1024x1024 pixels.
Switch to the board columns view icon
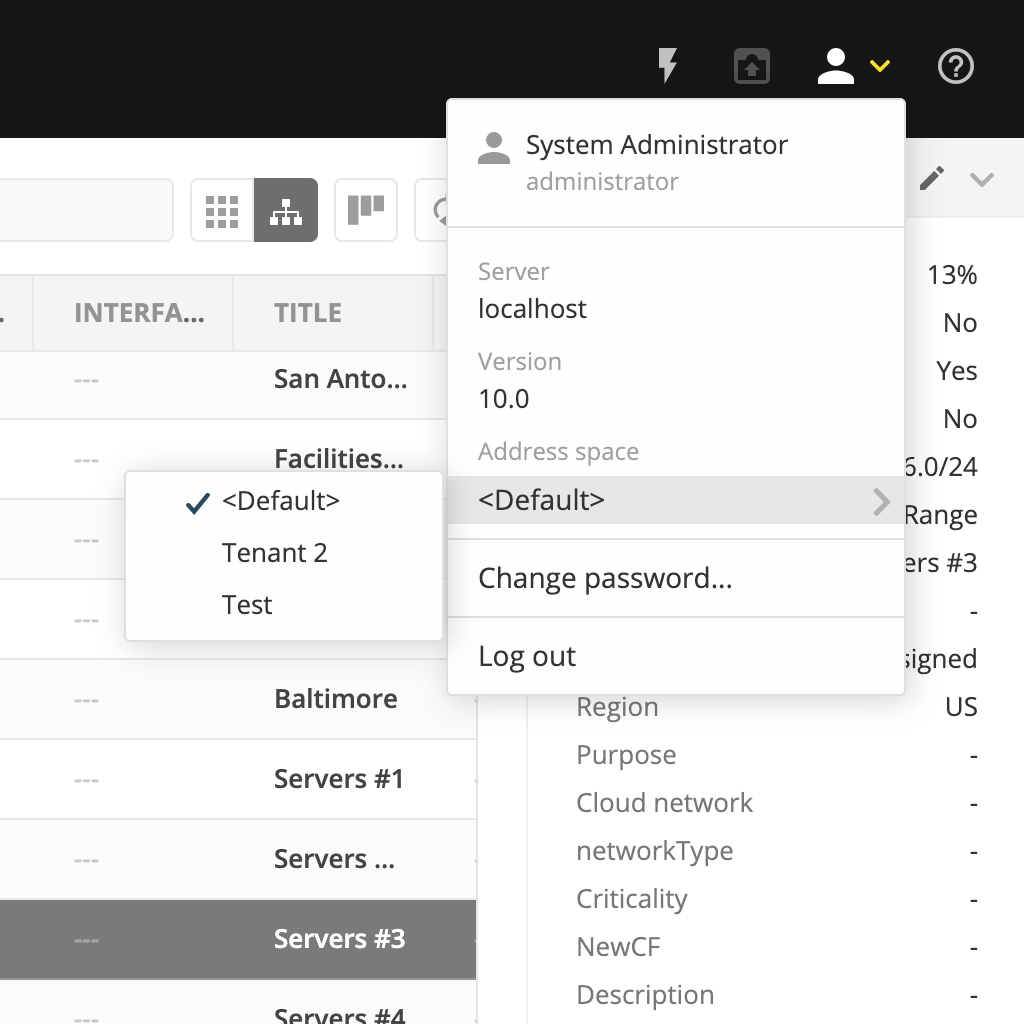pyautogui.click(x=366, y=210)
